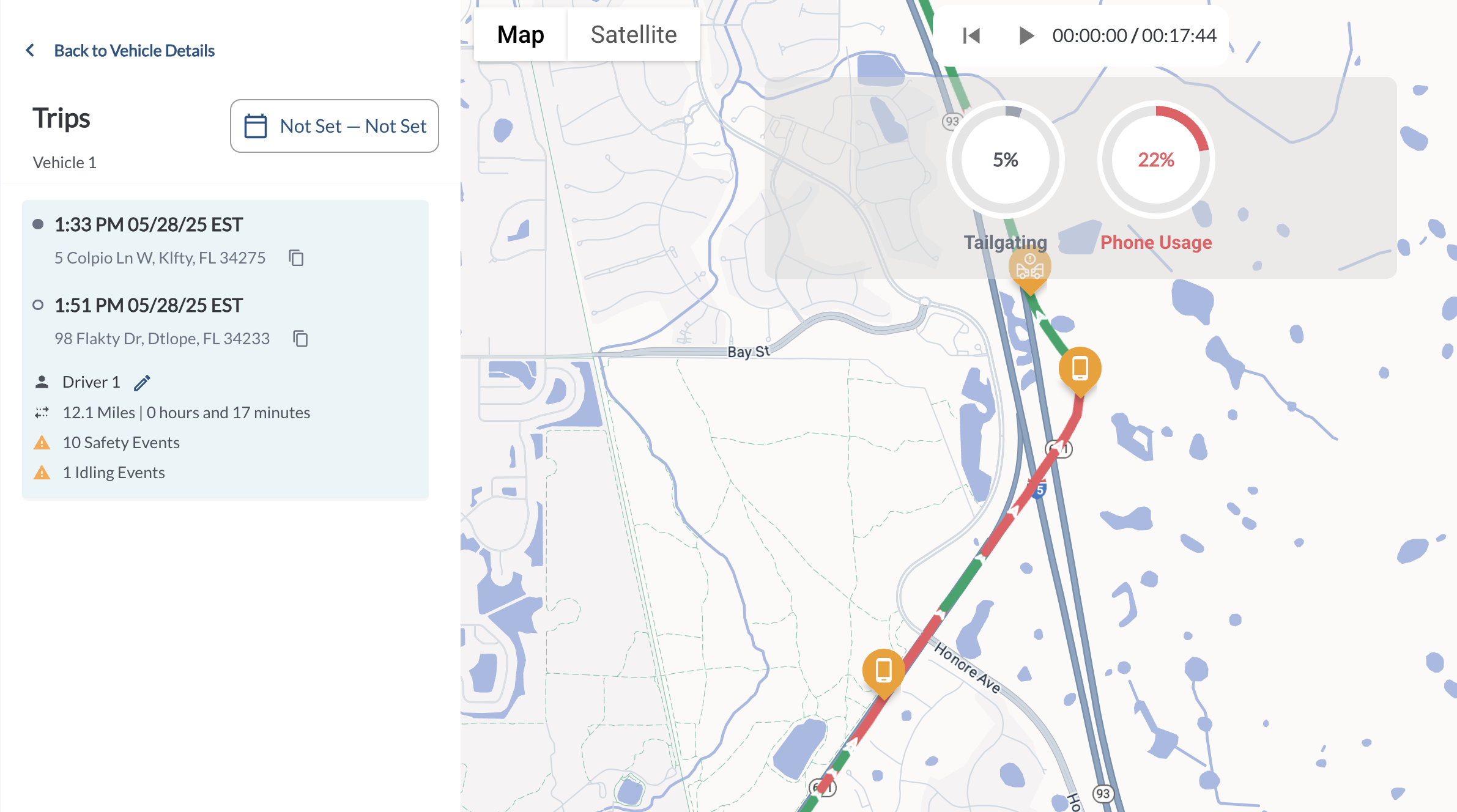The height and width of the screenshot is (812, 1457).
Task: Click the lower phone usage map marker
Action: [x=883, y=671]
